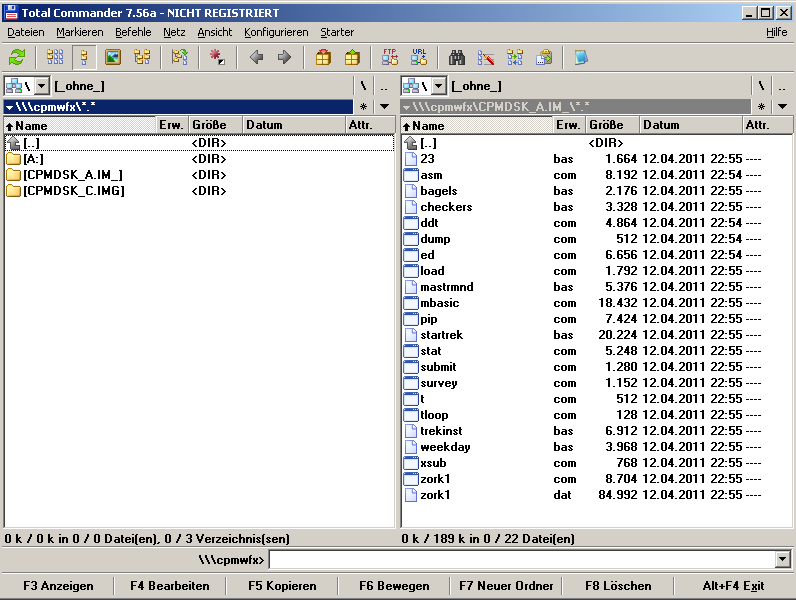The height and width of the screenshot is (600, 796).
Task: Click the right panel network drive icon
Action: pos(411,86)
